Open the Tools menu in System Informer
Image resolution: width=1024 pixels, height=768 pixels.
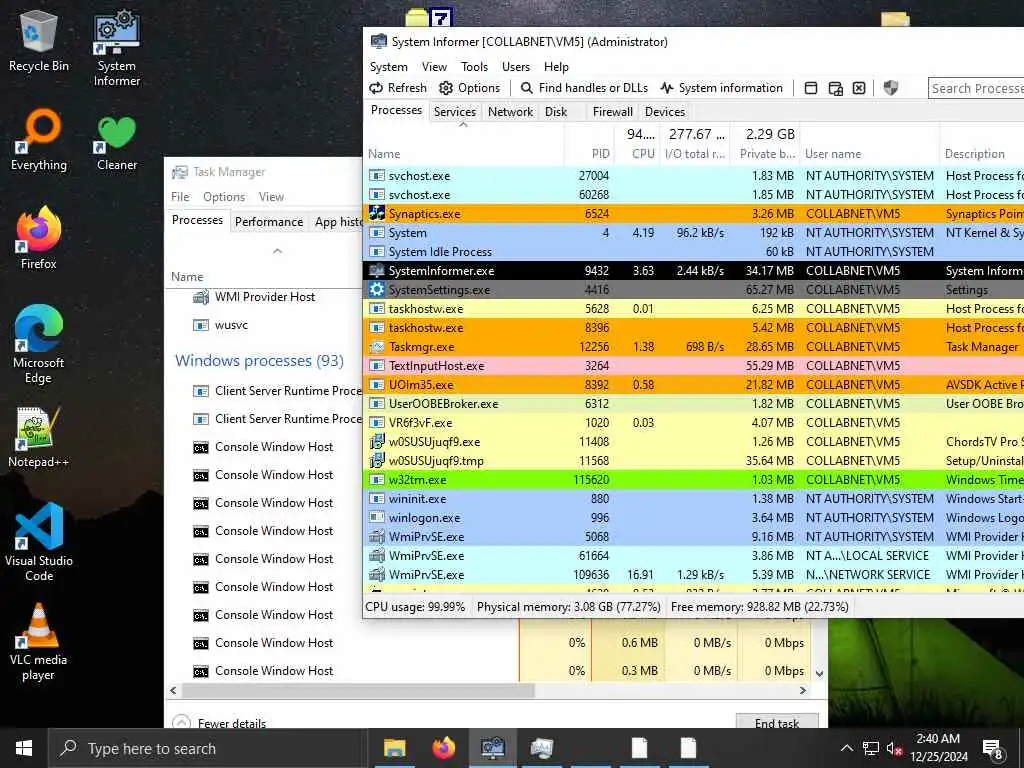click(x=474, y=67)
